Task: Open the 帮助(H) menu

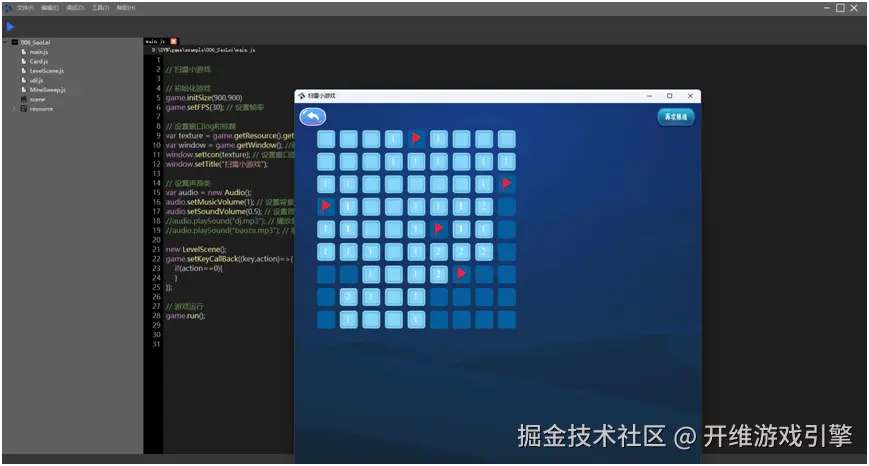Action: tap(126, 8)
